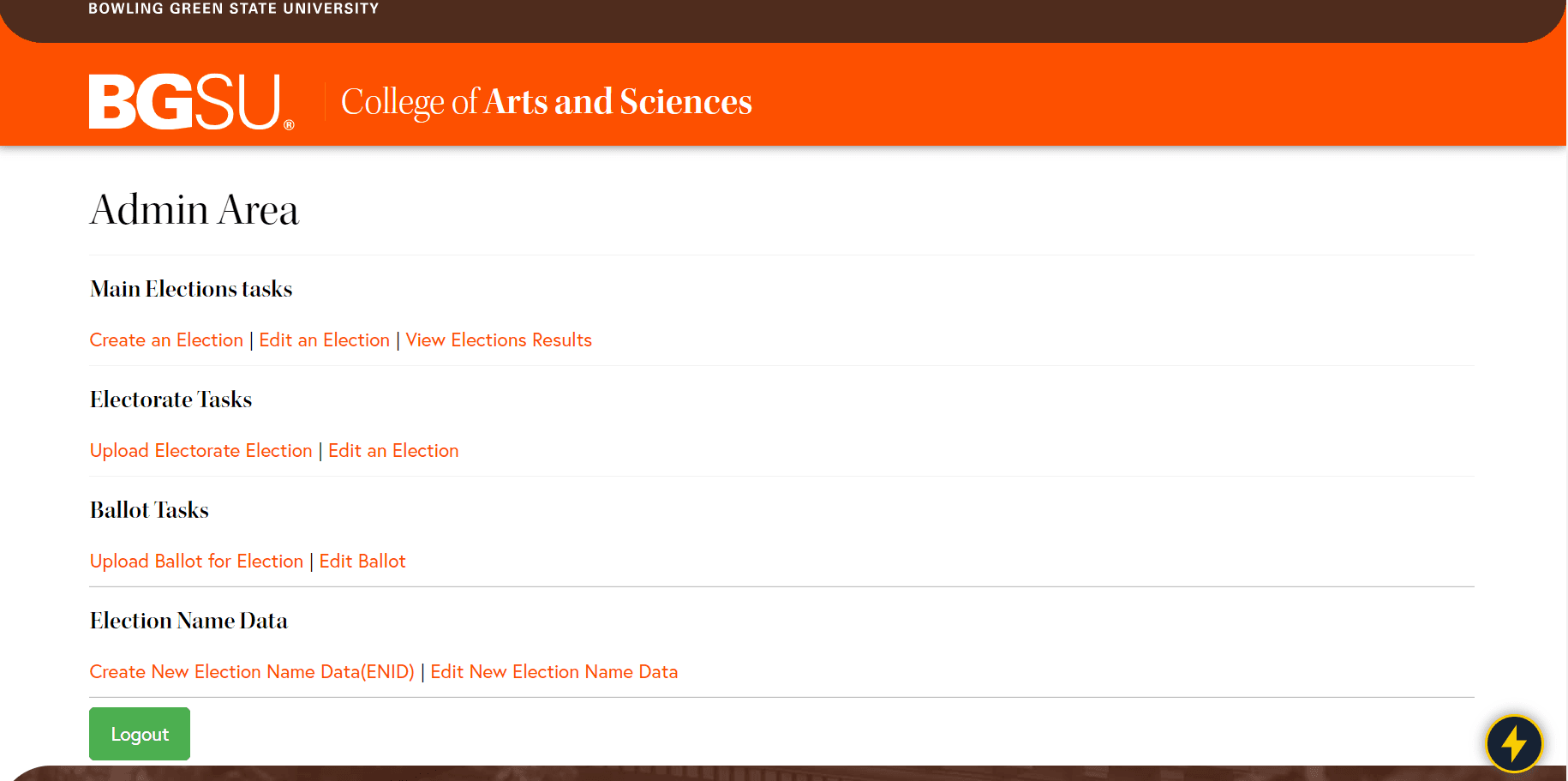Open View Elections Results
The width and height of the screenshot is (1568, 781).
(499, 340)
